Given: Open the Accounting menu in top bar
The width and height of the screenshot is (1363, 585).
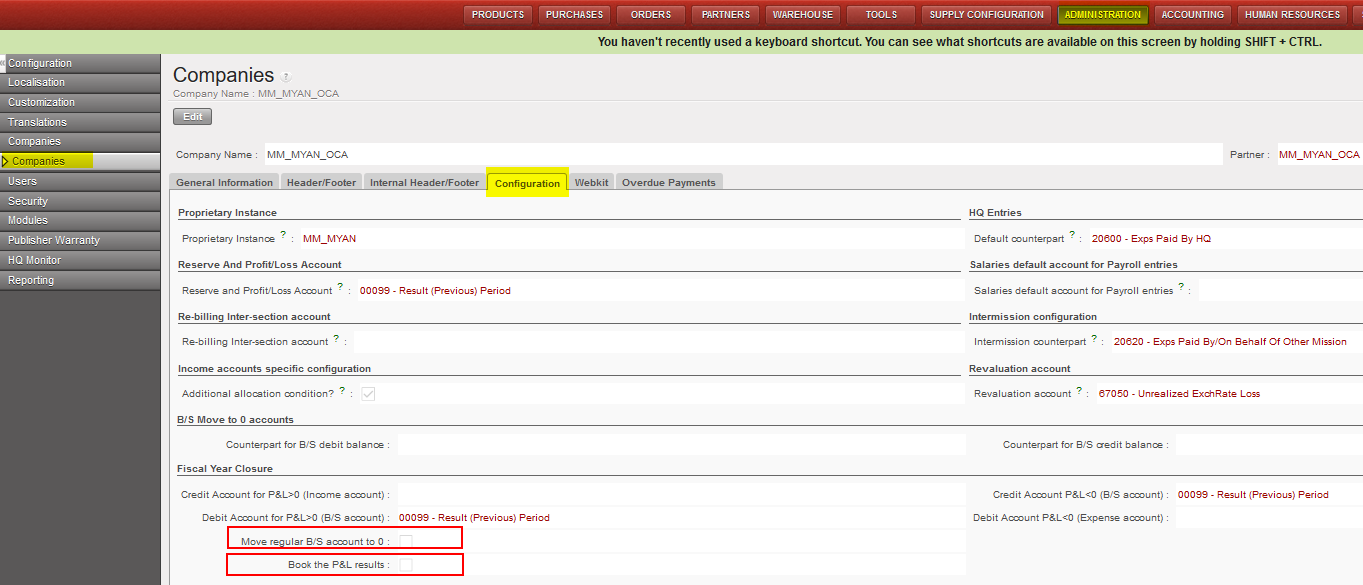Looking at the screenshot, I should click(x=1192, y=15).
